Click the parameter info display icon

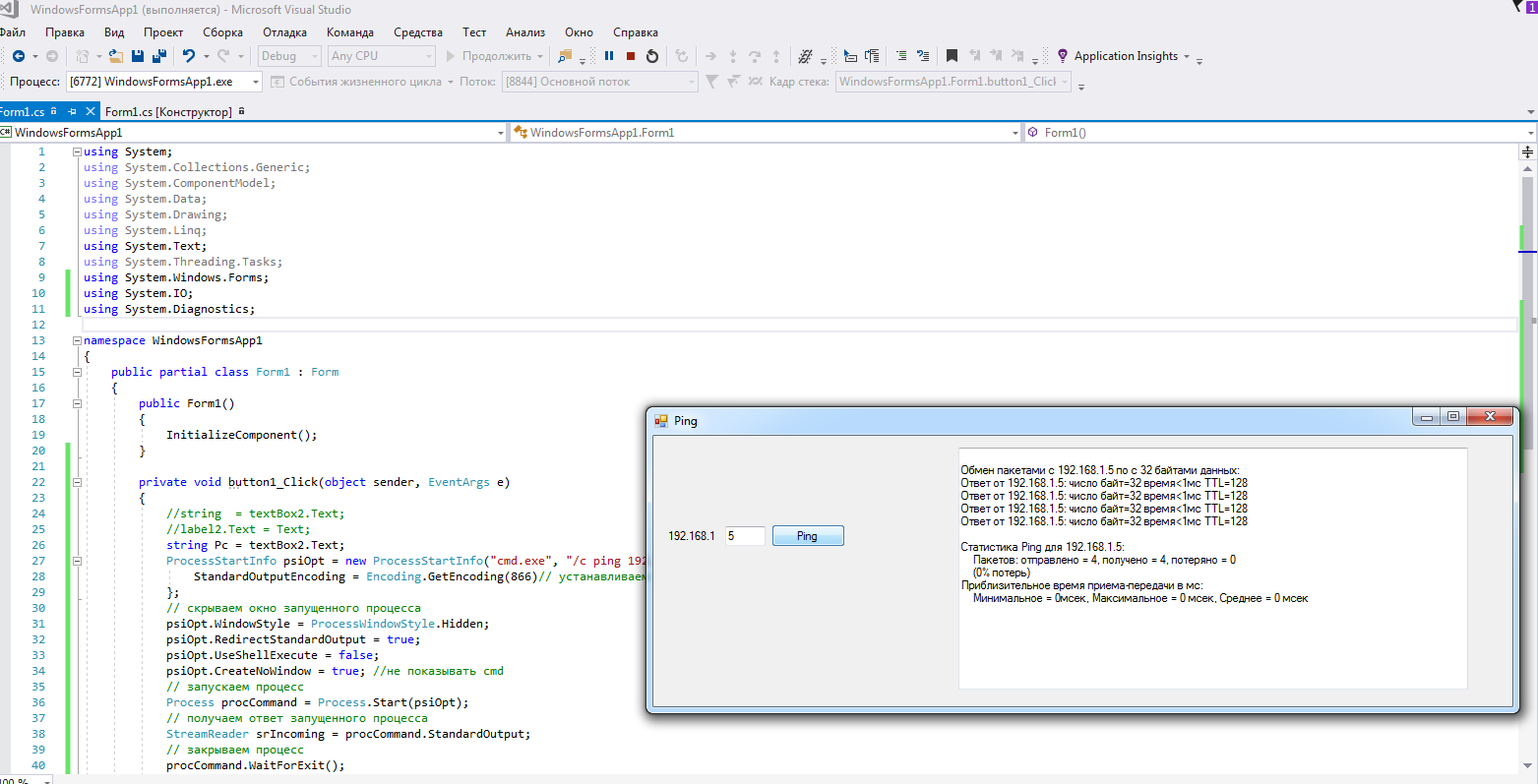coord(872,56)
